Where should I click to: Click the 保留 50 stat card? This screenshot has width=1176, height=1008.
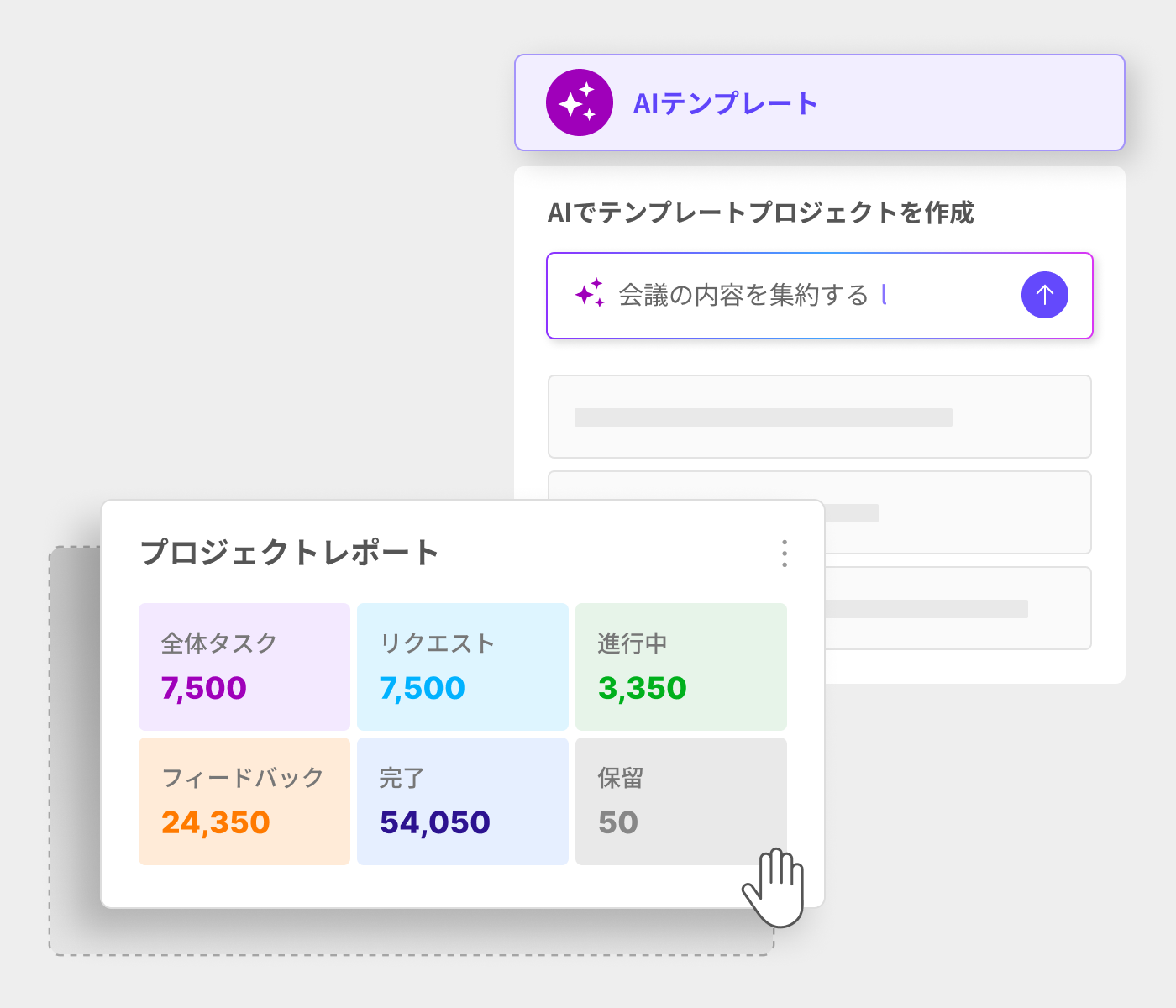tap(681, 801)
